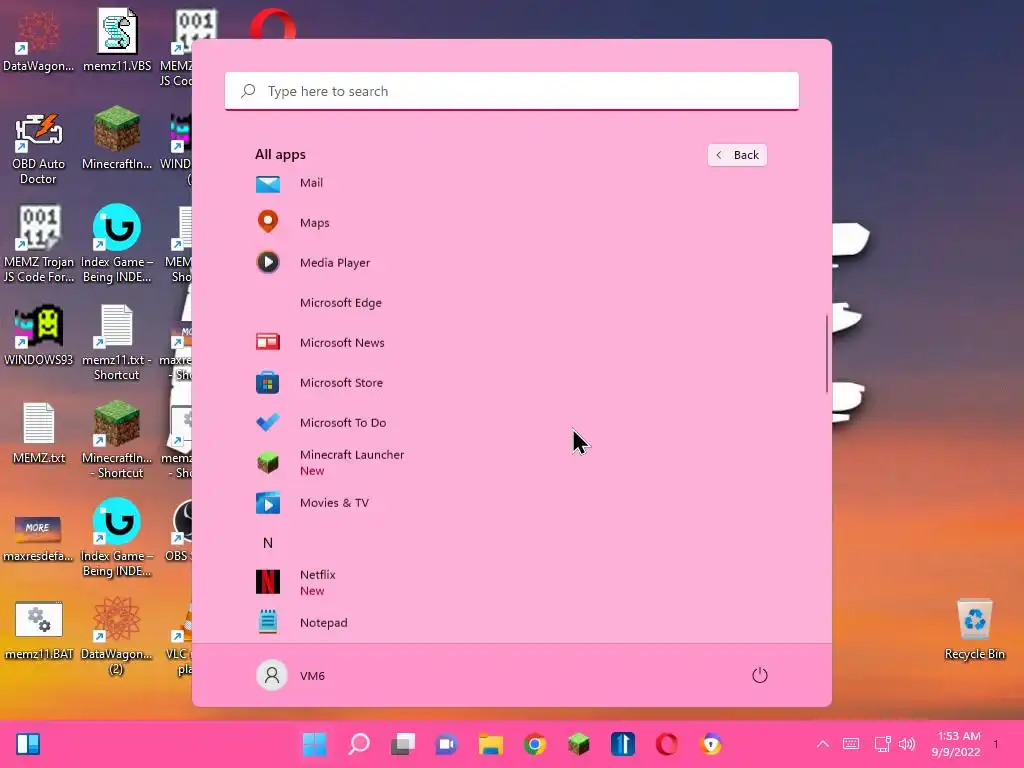The height and width of the screenshot is (768, 1024).
Task: Select MEMZ Trojan JS Code shortcut
Action: 39,244
